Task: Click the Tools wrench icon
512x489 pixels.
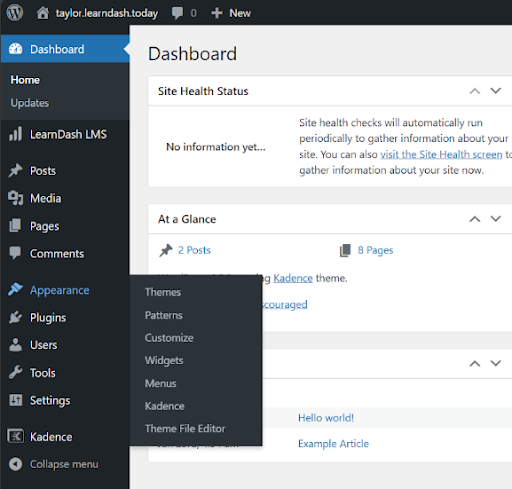Action: click(15, 372)
